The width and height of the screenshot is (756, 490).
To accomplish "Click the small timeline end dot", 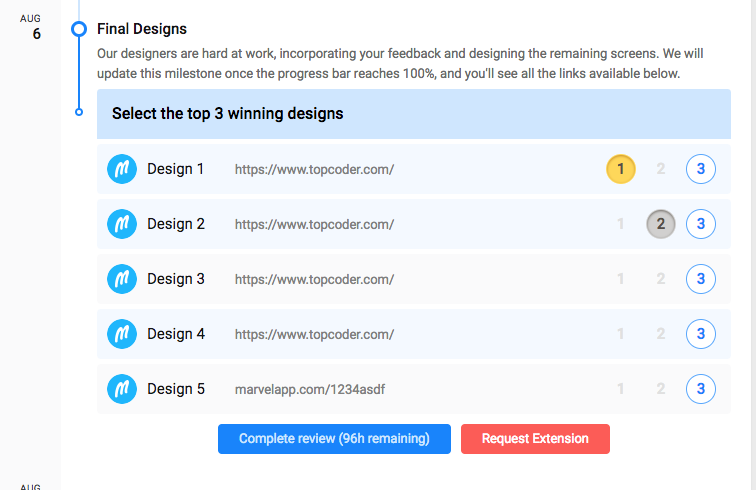I will coord(79,112).
